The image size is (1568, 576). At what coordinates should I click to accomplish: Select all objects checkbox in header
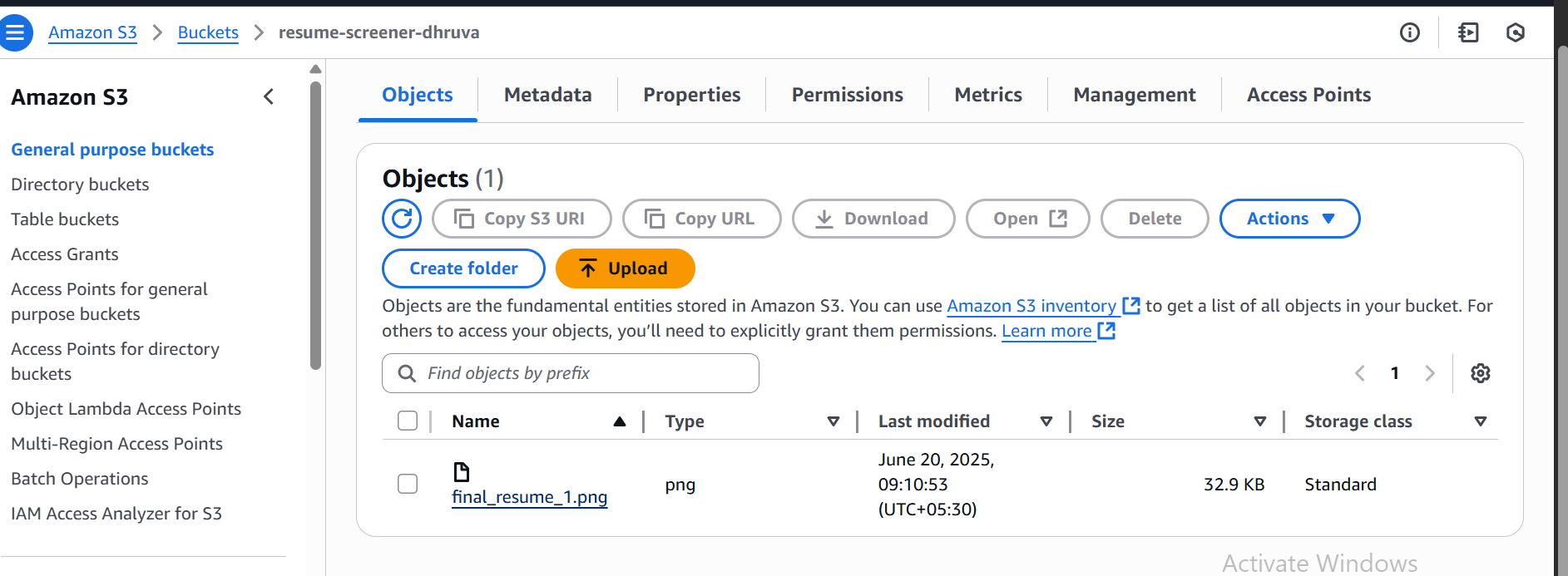coord(408,421)
